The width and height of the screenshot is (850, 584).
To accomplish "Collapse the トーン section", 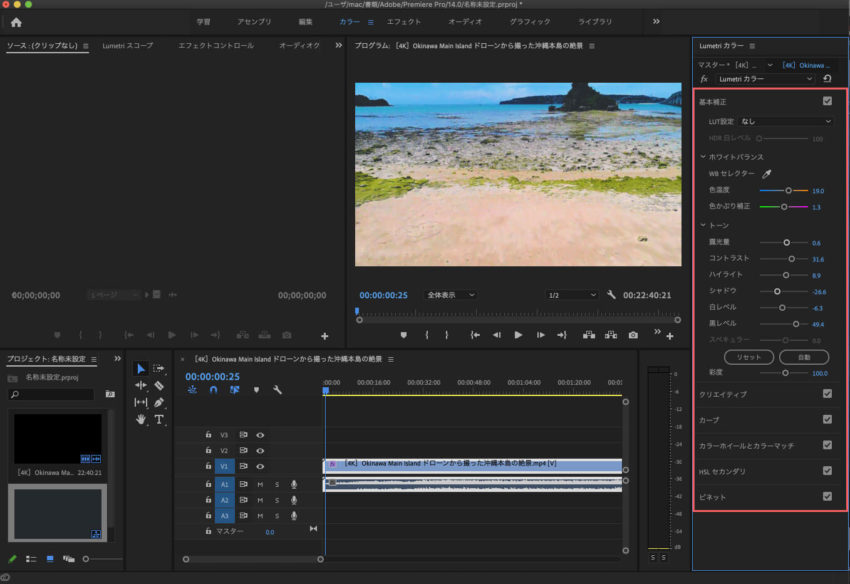I will [x=703, y=225].
